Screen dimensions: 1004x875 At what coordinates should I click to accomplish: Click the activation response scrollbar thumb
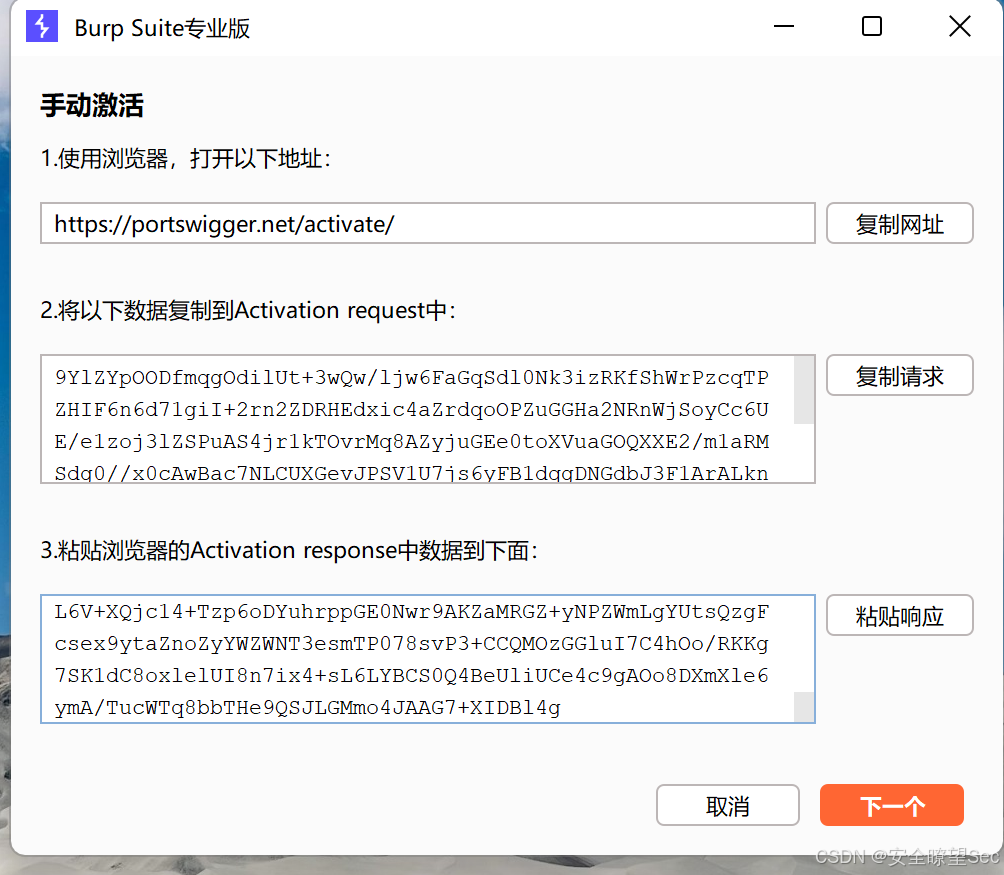(x=804, y=707)
